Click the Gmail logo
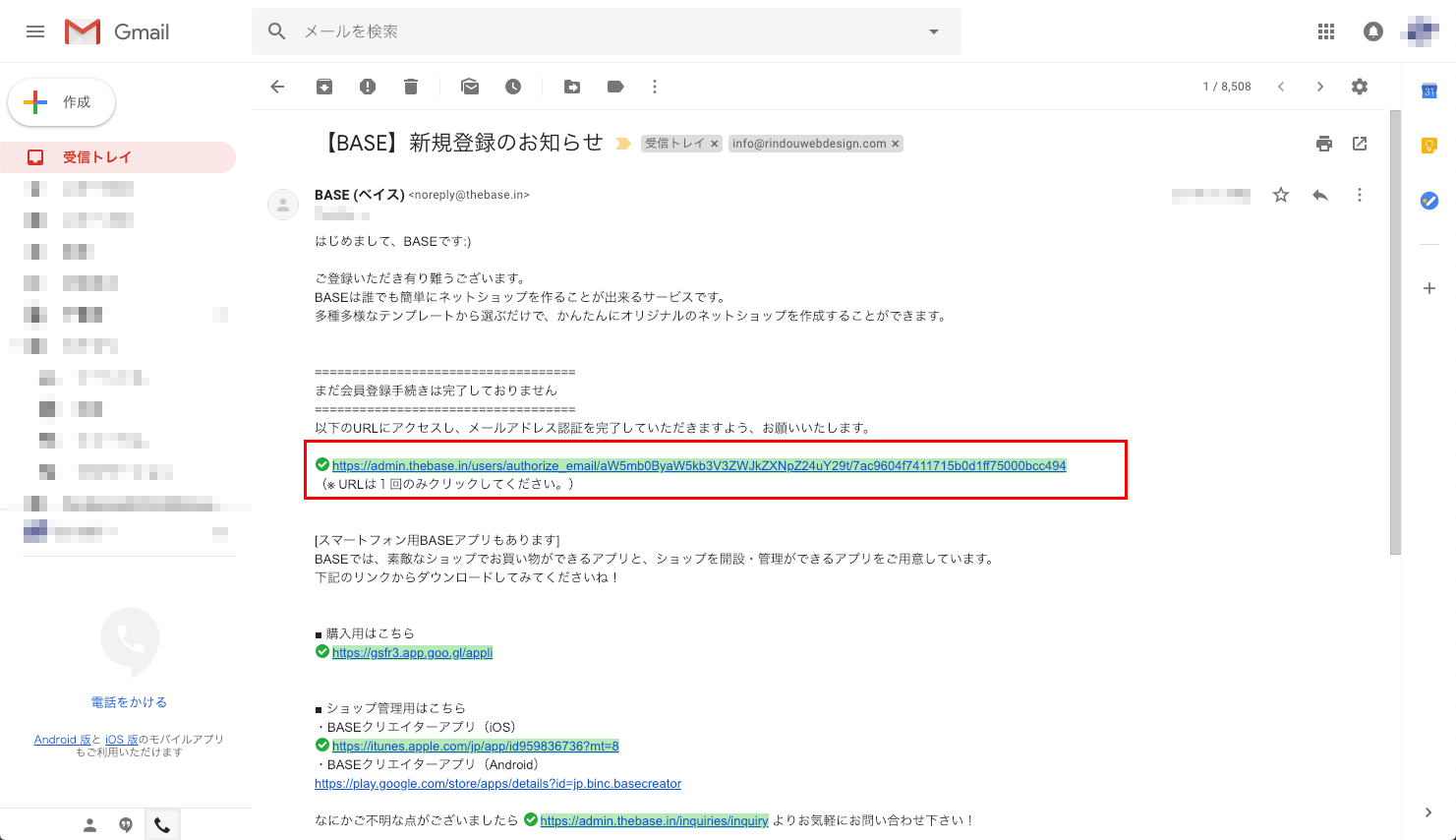The width and height of the screenshot is (1456, 840). 117,31
